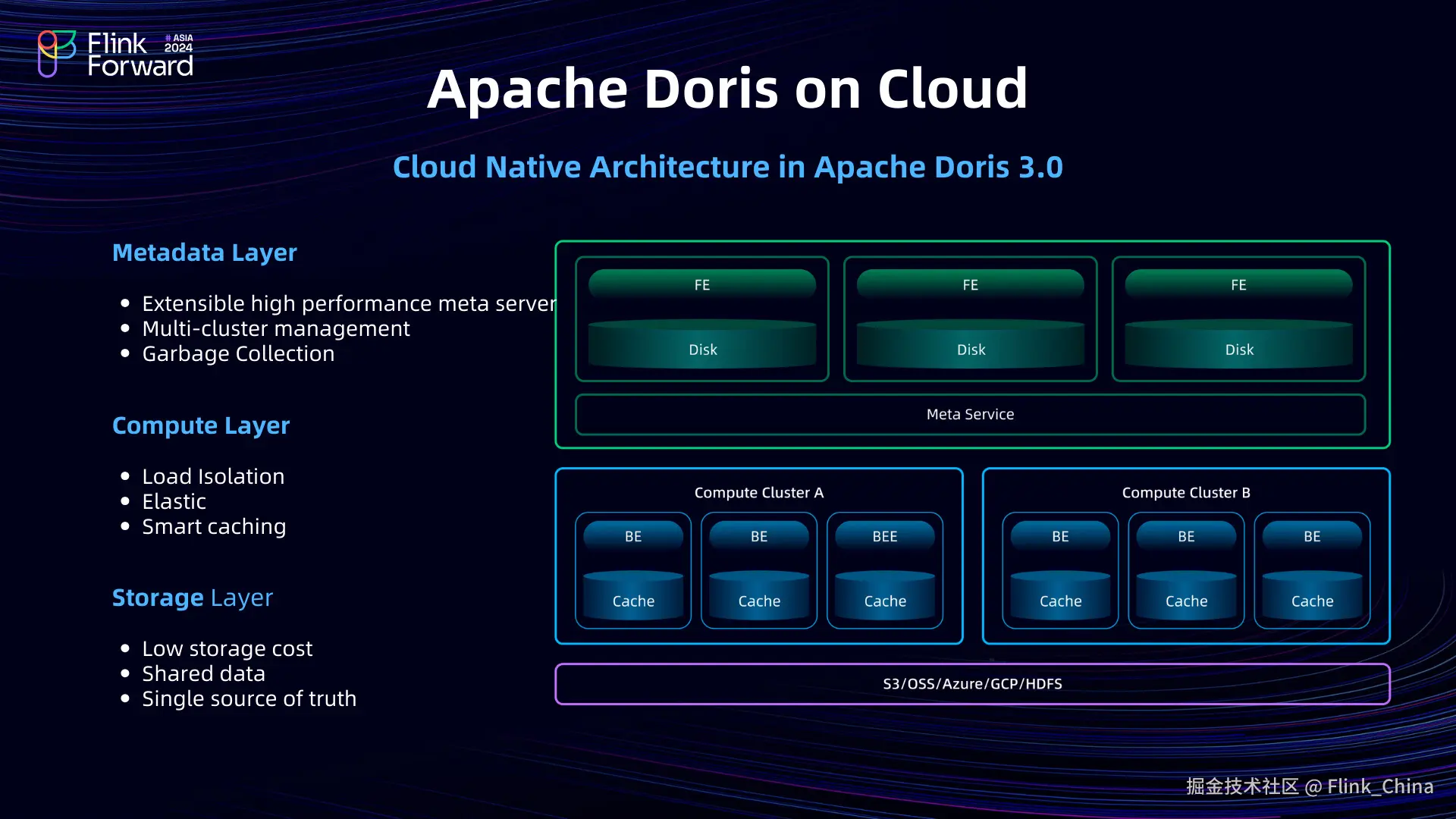Click the Single source of truth bullet
The height and width of the screenshot is (819, 1456).
249,699
